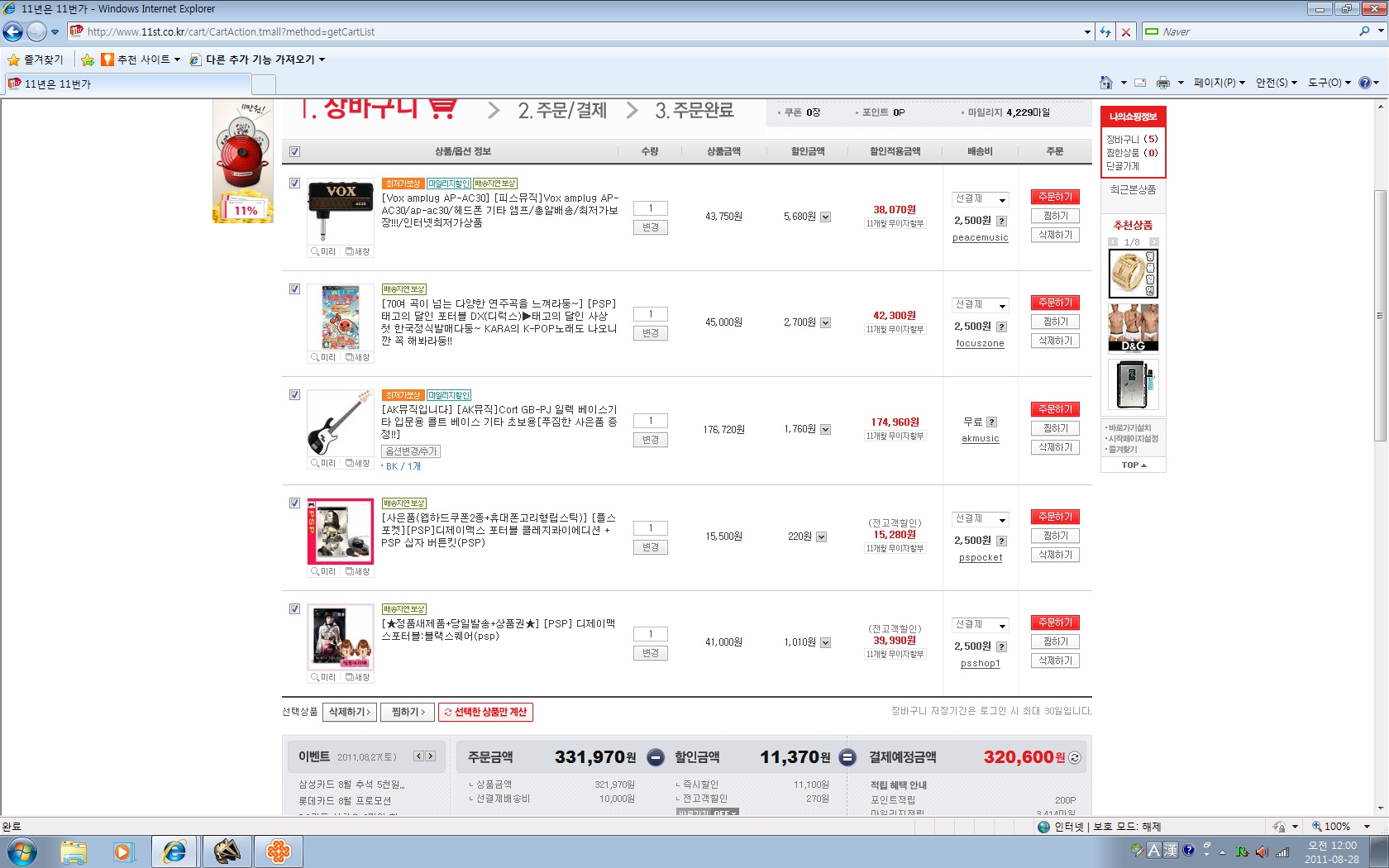The image size is (1389, 868).
Task: Open the 안전(S) menu
Action: pos(1276,83)
